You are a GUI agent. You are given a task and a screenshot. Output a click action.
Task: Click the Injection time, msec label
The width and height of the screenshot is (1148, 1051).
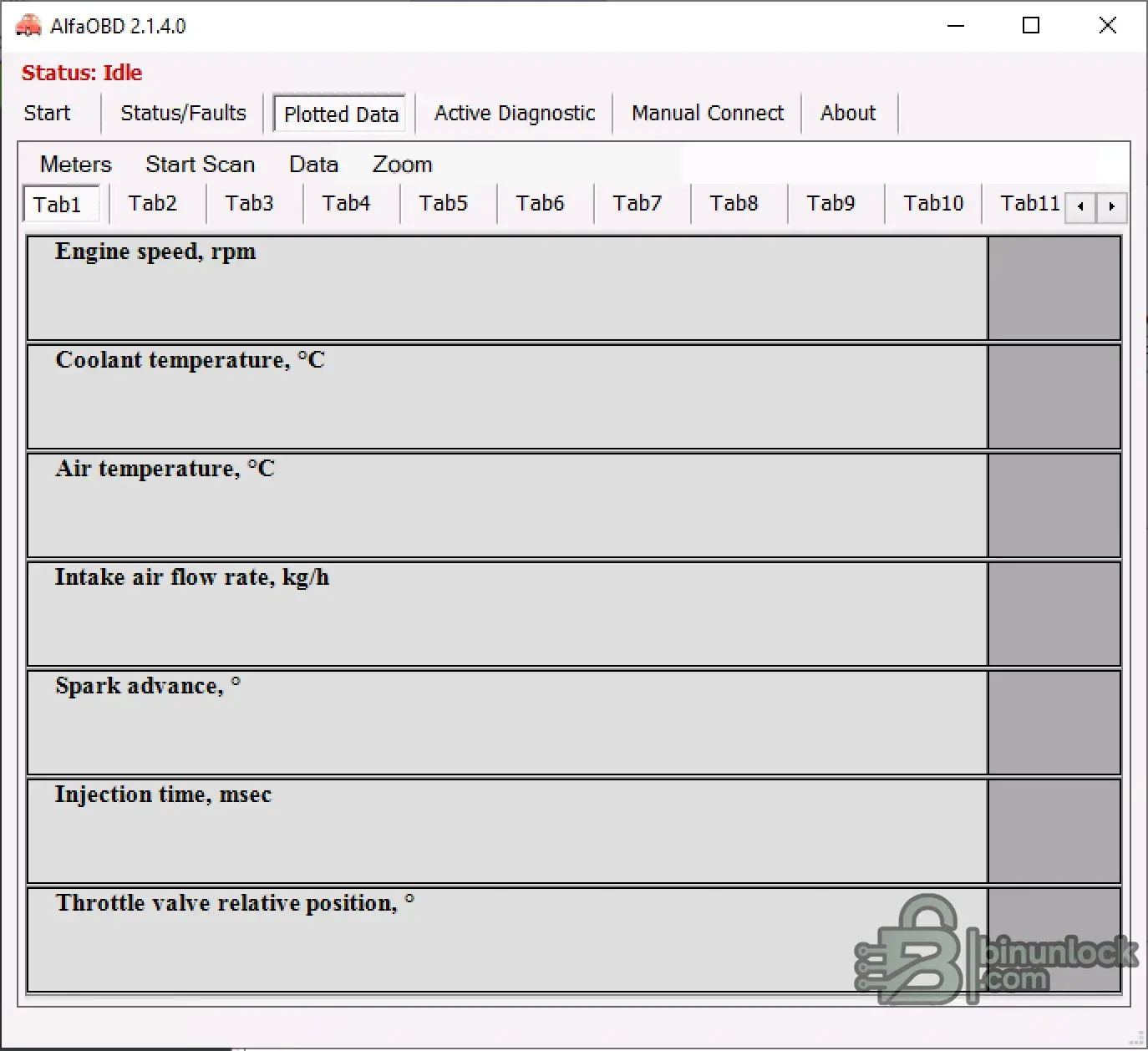163,795
